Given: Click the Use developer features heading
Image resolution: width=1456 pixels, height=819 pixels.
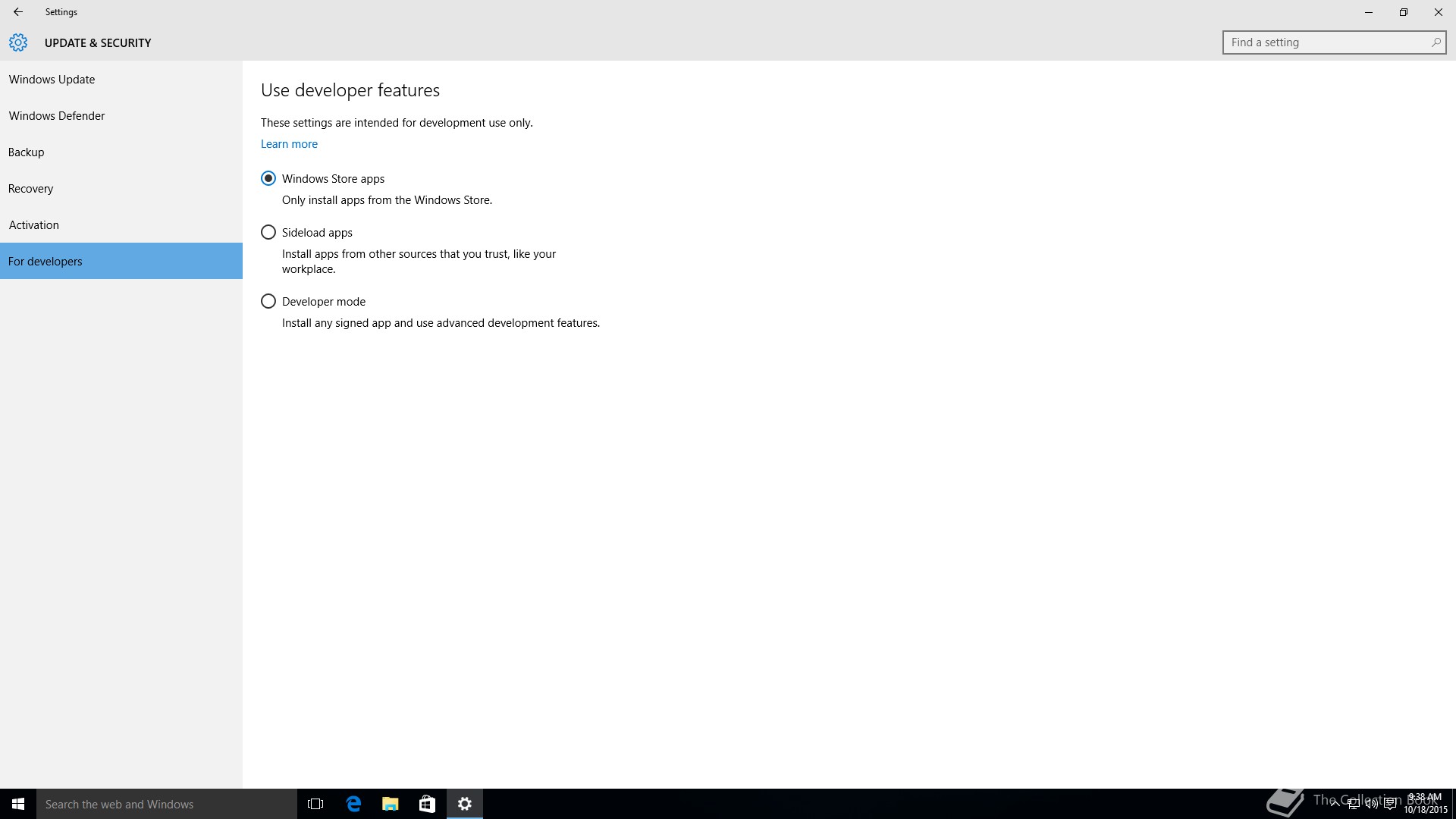Looking at the screenshot, I should click(350, 90).
